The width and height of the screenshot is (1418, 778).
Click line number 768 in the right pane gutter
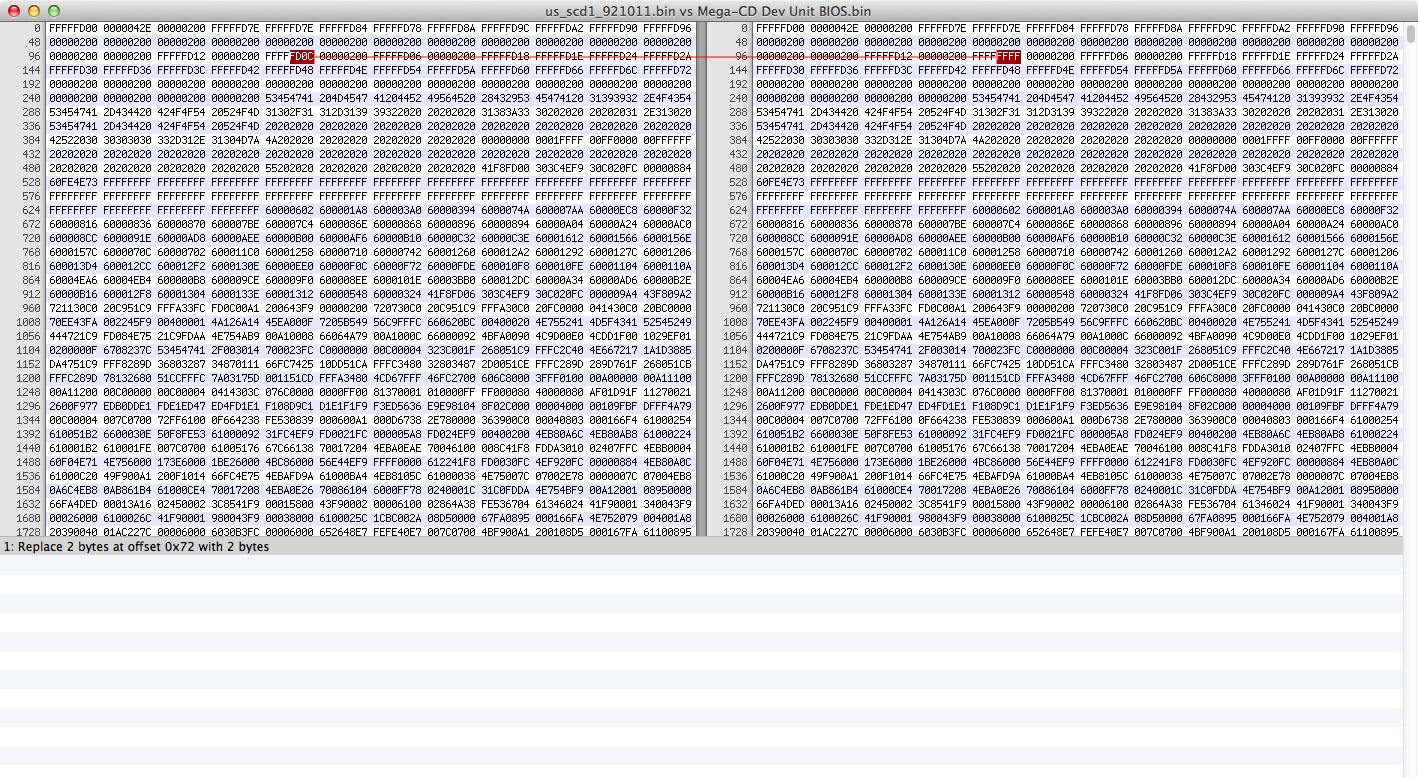737,253
